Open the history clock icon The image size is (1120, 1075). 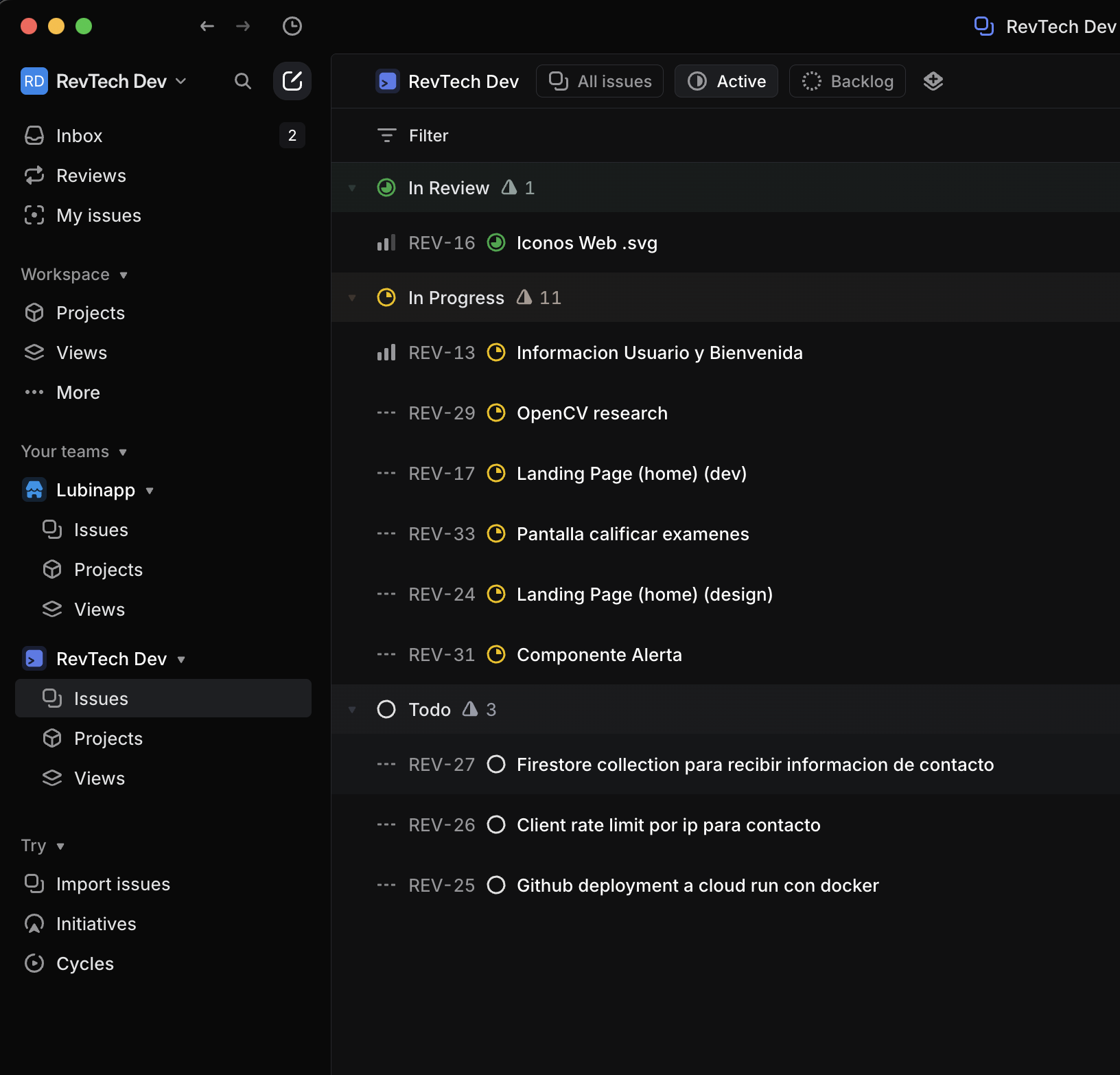(292, 26)
